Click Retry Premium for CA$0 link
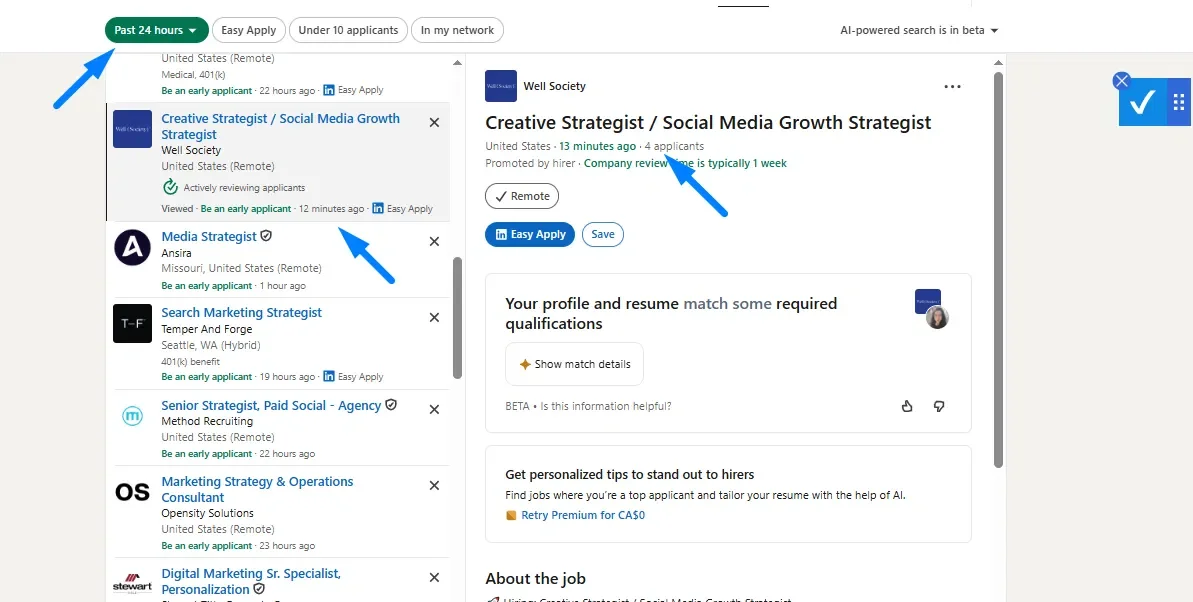Image resolution: width=1193 pixels, height=602 pixels. [x=583, y=515]
